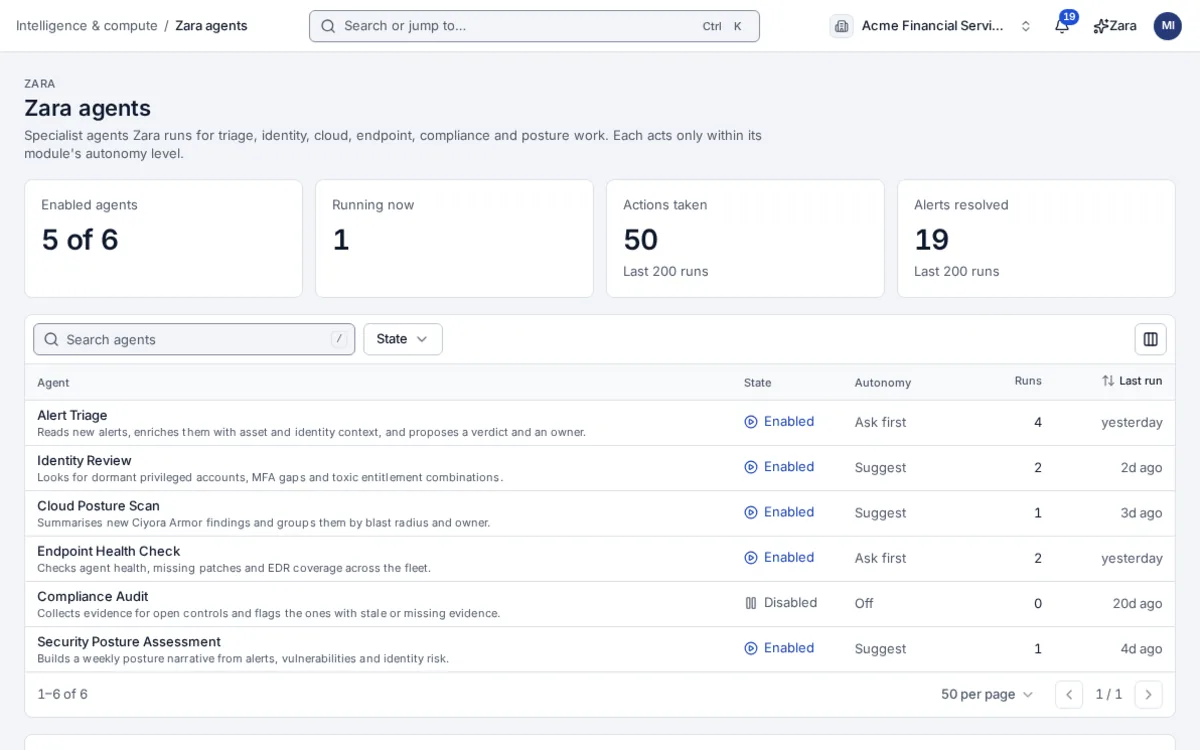Click the Enabled agents card
This screenshot has width=1200, height=750.
(x=163, y=239)
